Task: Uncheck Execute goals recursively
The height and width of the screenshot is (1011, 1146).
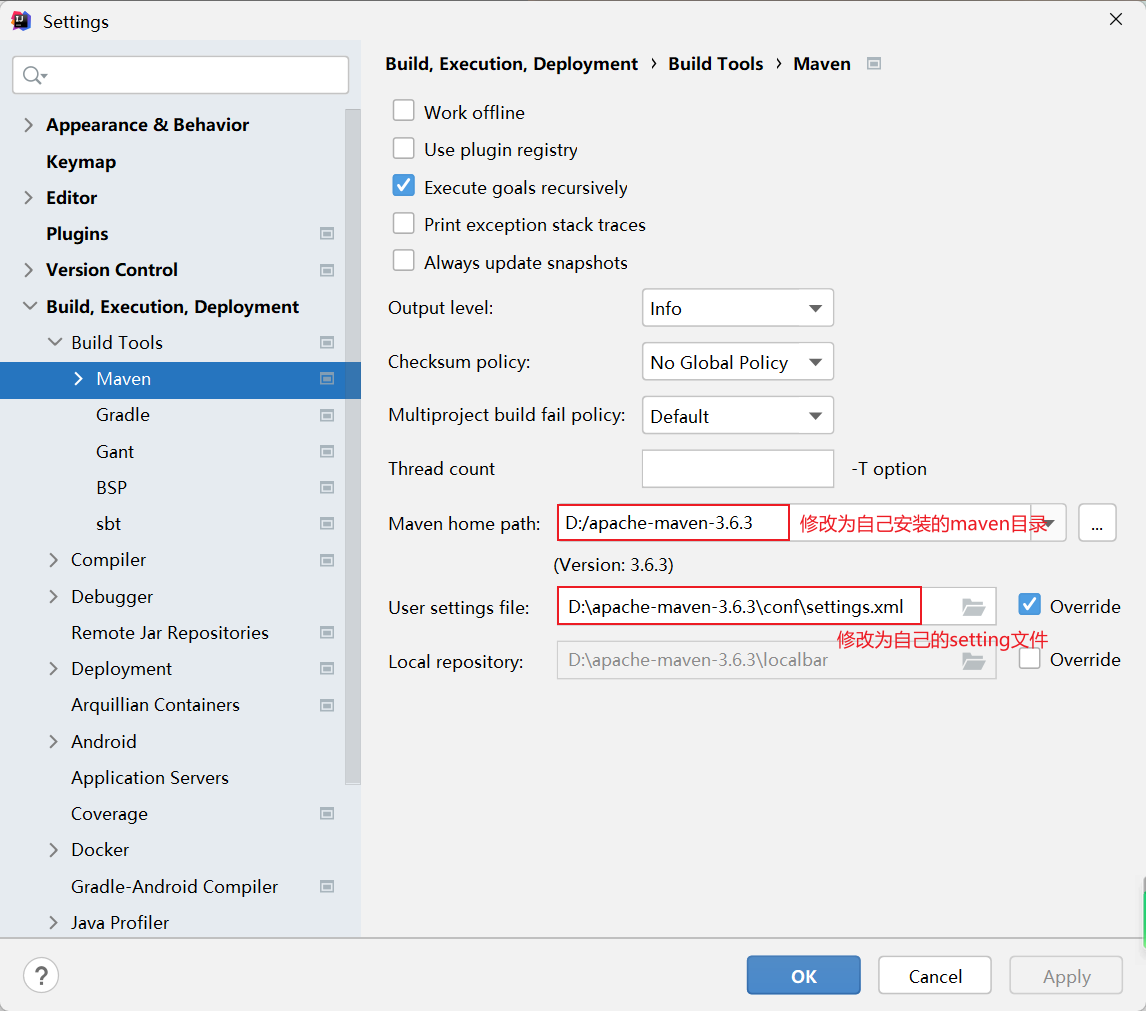Action: coord(403,186)
